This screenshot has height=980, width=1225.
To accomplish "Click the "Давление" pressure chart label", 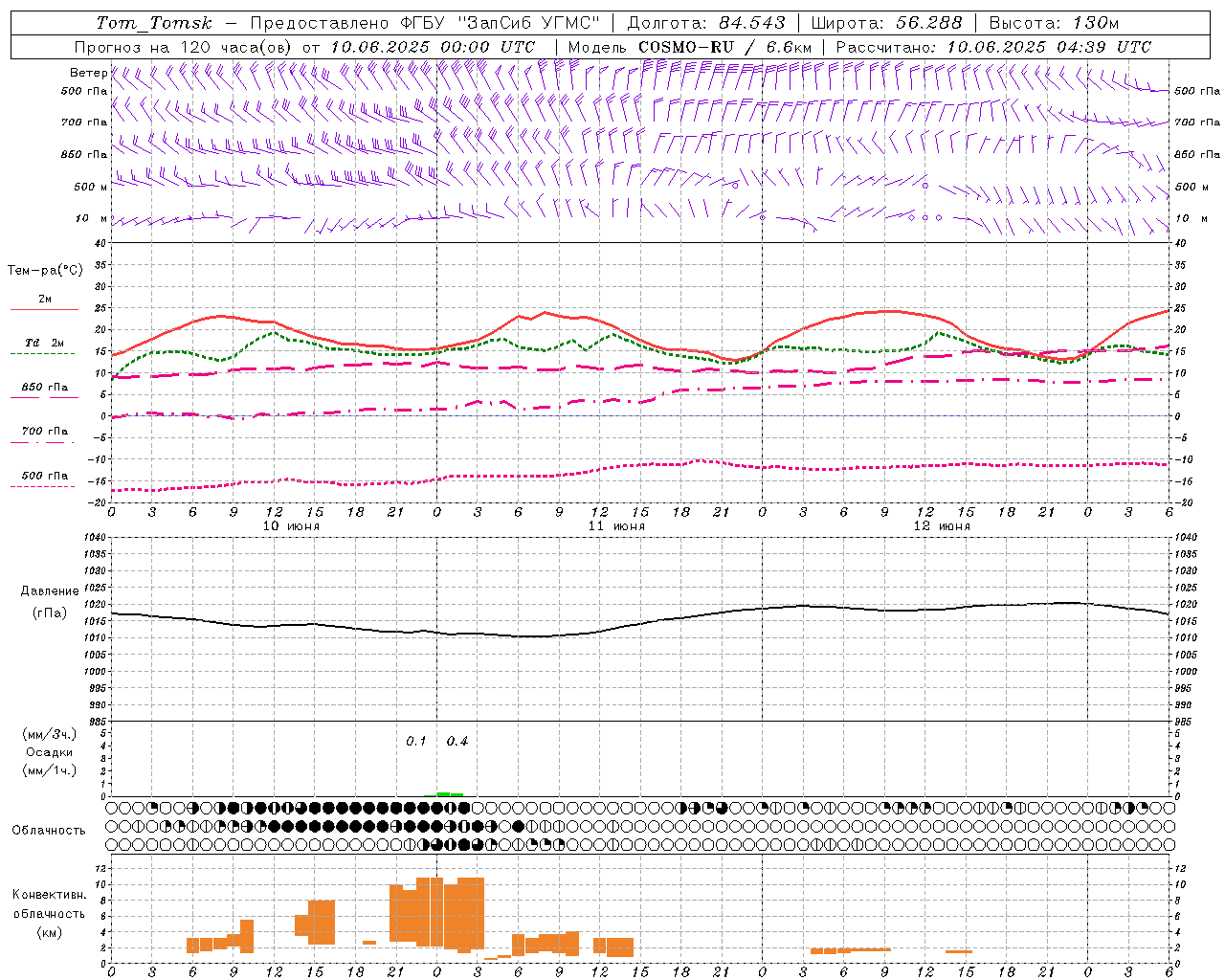I will (50, 591).
